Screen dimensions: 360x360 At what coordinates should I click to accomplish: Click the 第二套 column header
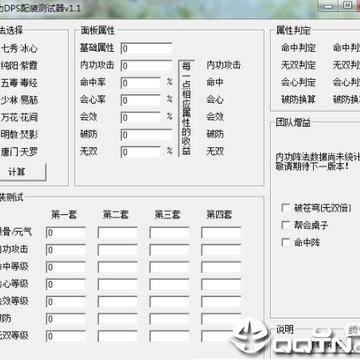point(116,214)
